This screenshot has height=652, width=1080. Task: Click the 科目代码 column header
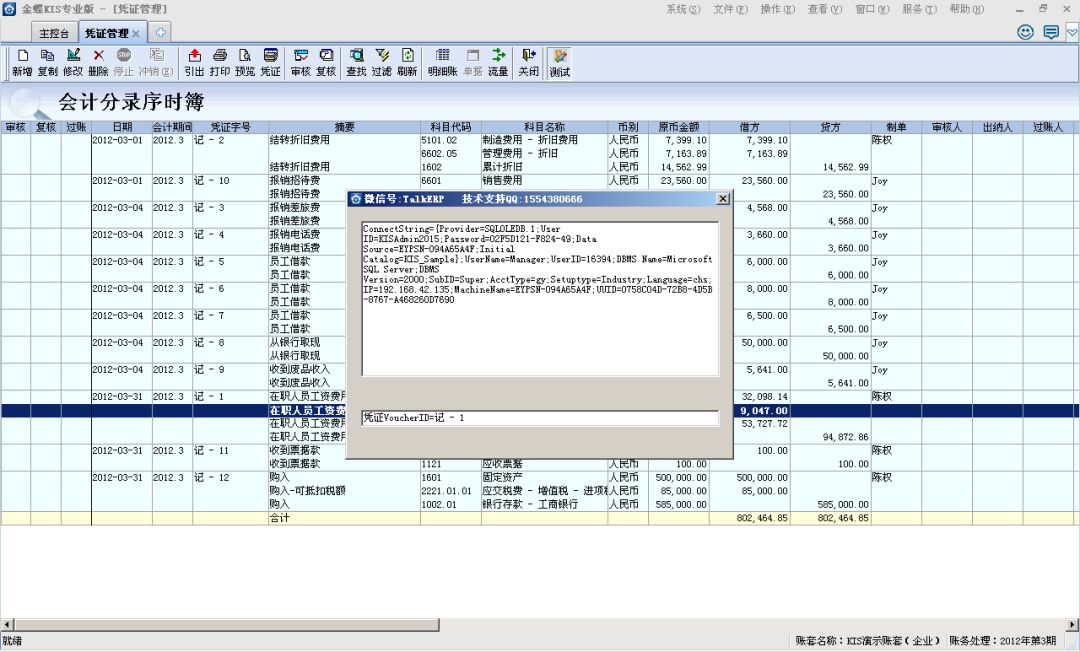[450, 127]
